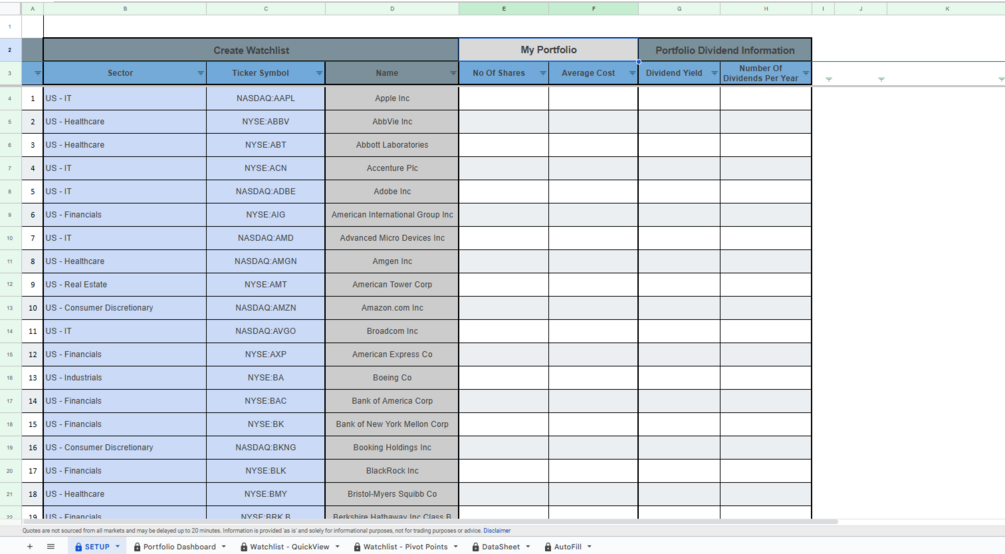Select column B header

click(x=125, y=9)
